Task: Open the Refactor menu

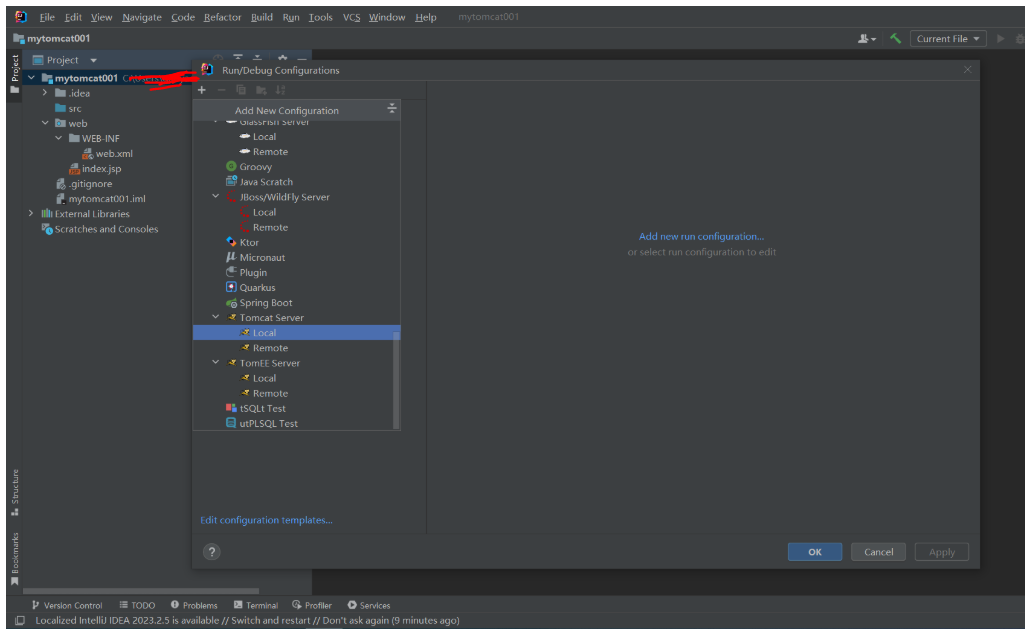Action: (x=222, y=17)
